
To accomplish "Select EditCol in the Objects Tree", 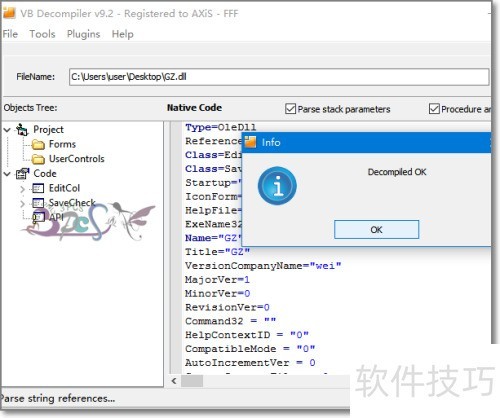I will click(x=64, y=188).
